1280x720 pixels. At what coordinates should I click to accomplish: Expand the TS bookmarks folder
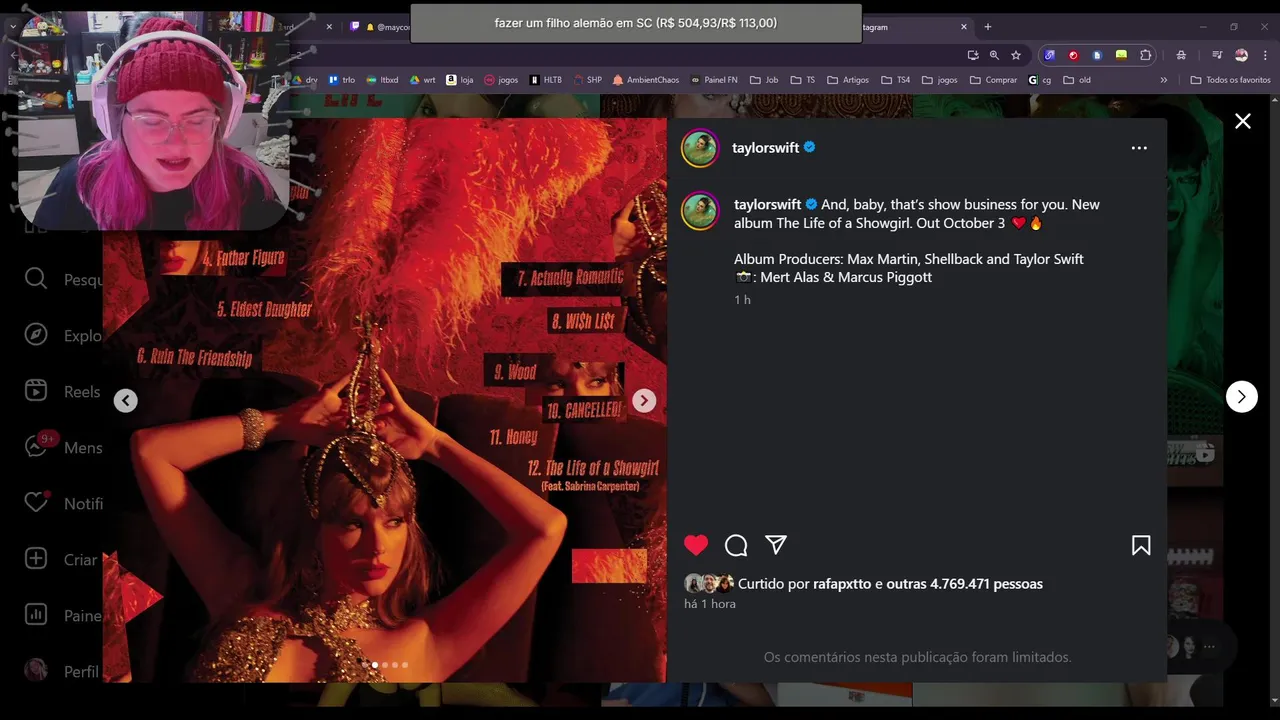tap(803, 80)
